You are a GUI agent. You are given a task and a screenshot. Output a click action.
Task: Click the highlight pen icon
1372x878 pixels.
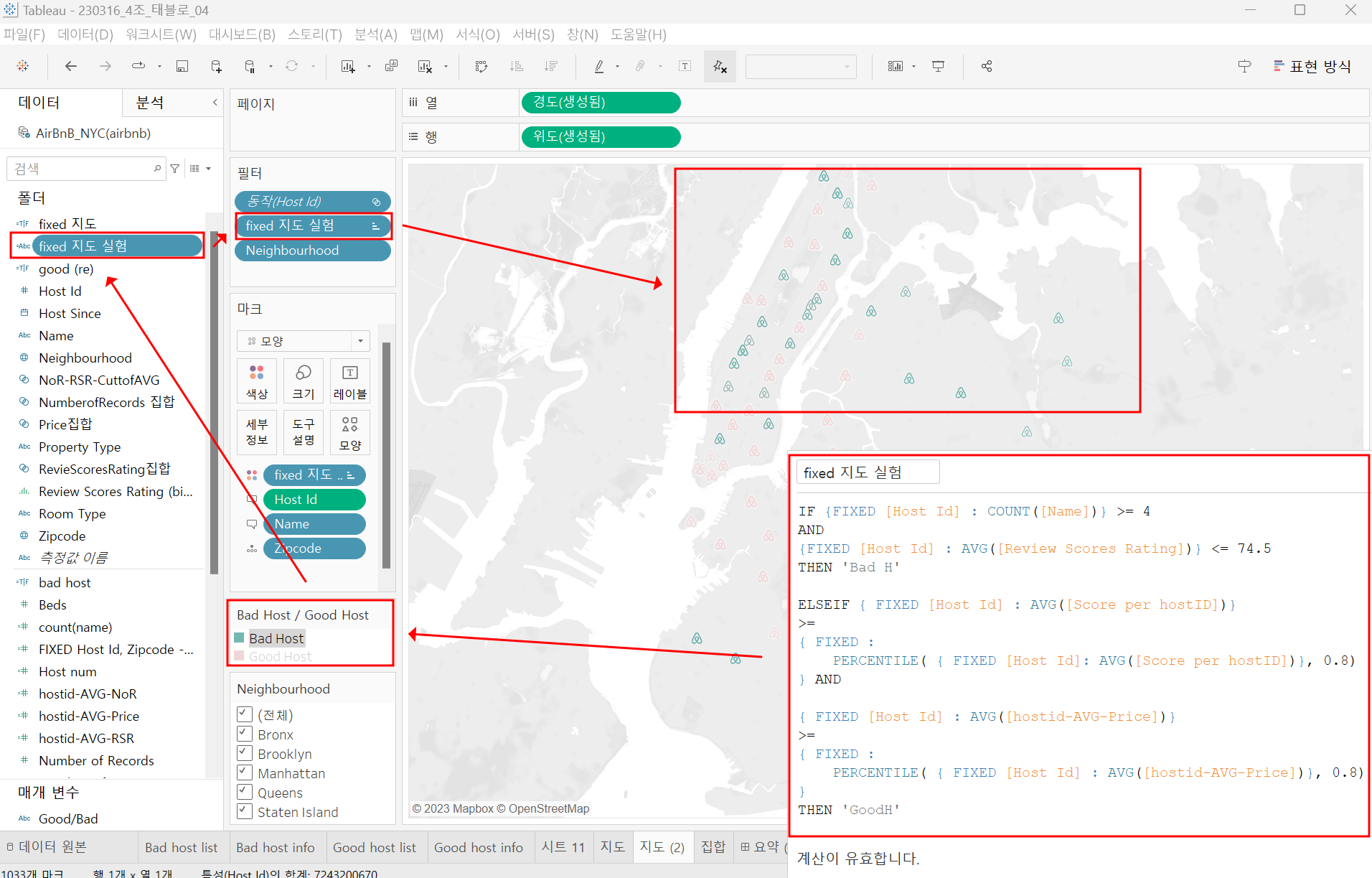click(x=599, y=66)
